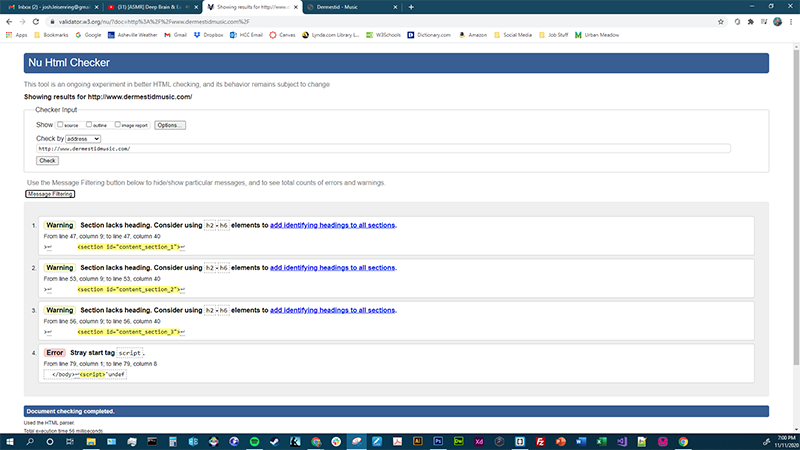Click the Document checking completed banner
The width and height of the screenshot is (800, 450).
click(x=396, y=411)
